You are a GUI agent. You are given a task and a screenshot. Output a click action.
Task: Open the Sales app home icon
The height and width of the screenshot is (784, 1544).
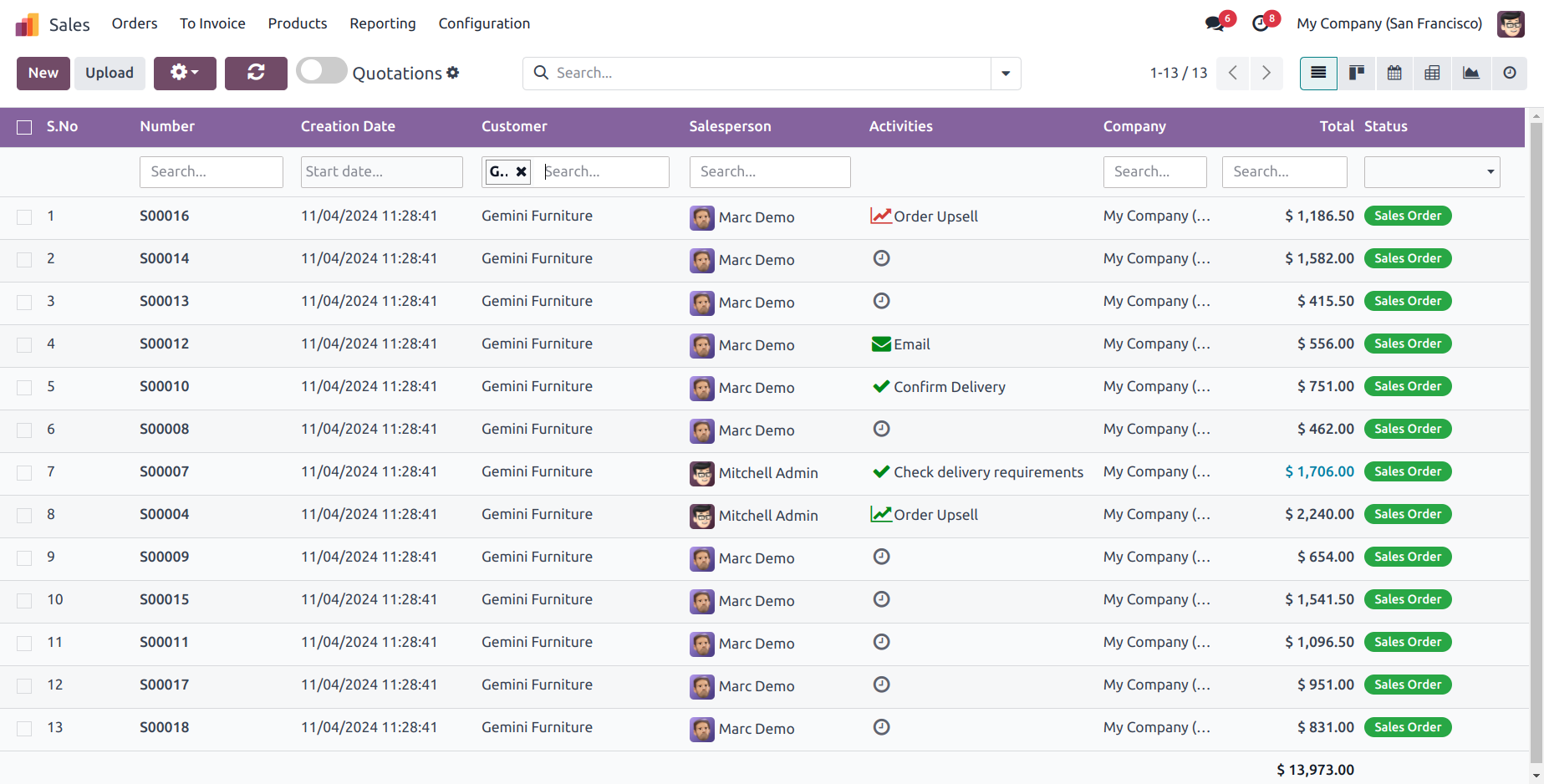[x=27, y=24]
